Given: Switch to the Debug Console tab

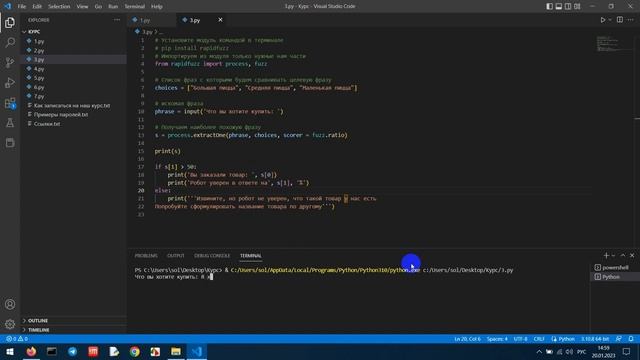Looking at the screenshot, I should 212,256.
